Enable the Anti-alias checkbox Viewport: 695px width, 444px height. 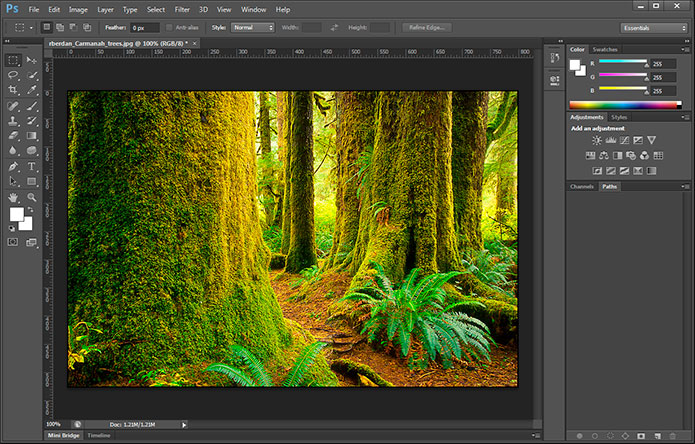click(170, 27)
